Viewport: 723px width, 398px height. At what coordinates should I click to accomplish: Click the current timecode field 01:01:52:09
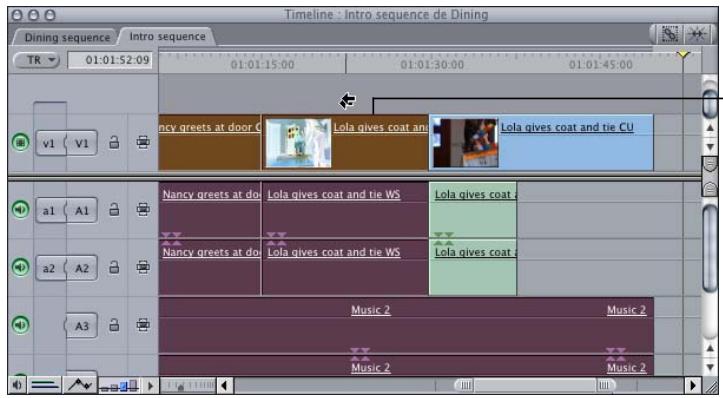click(110, 60)
